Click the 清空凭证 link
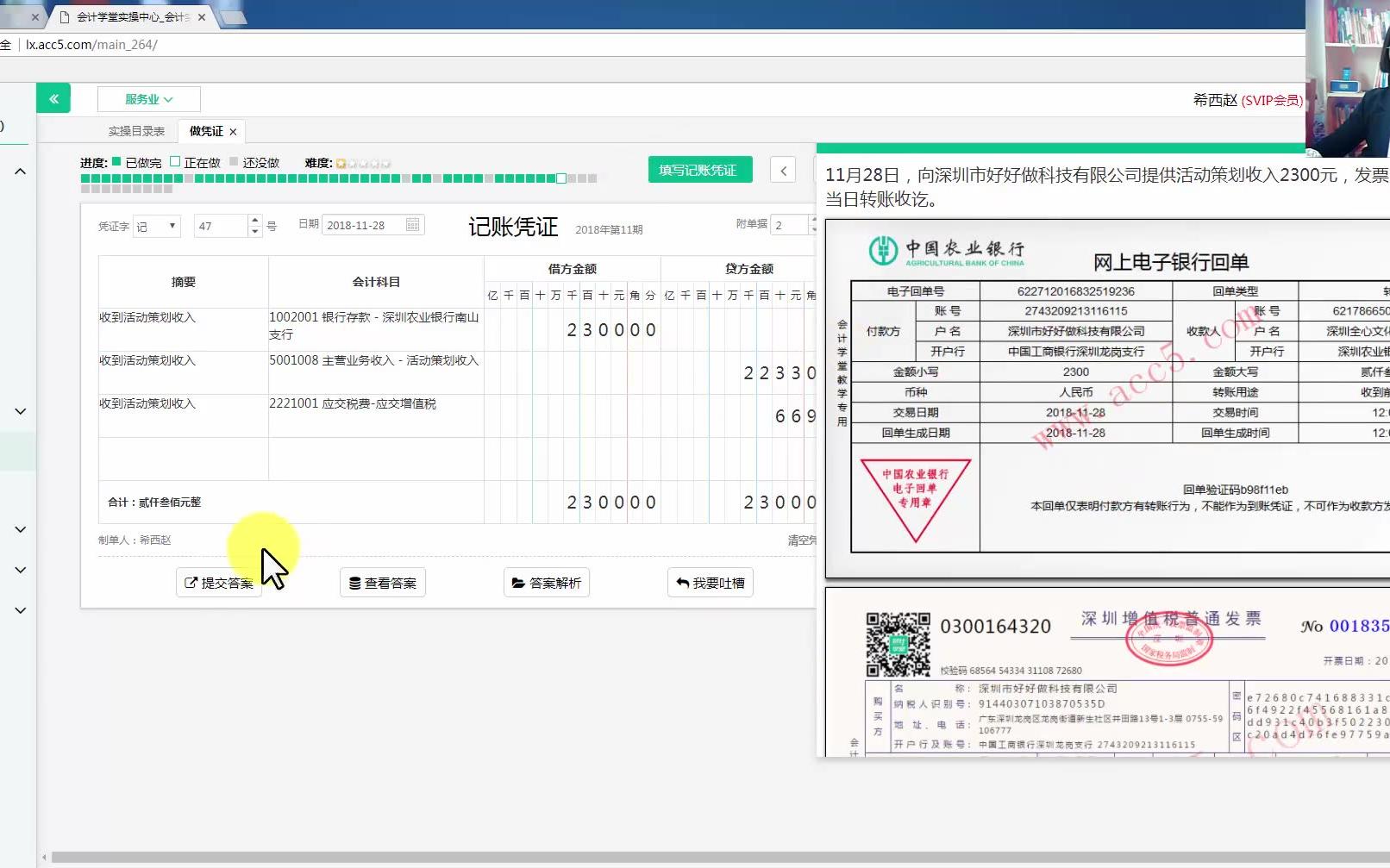The height and width of the screenshot is (868, 1390). click(x=801, y=540)
